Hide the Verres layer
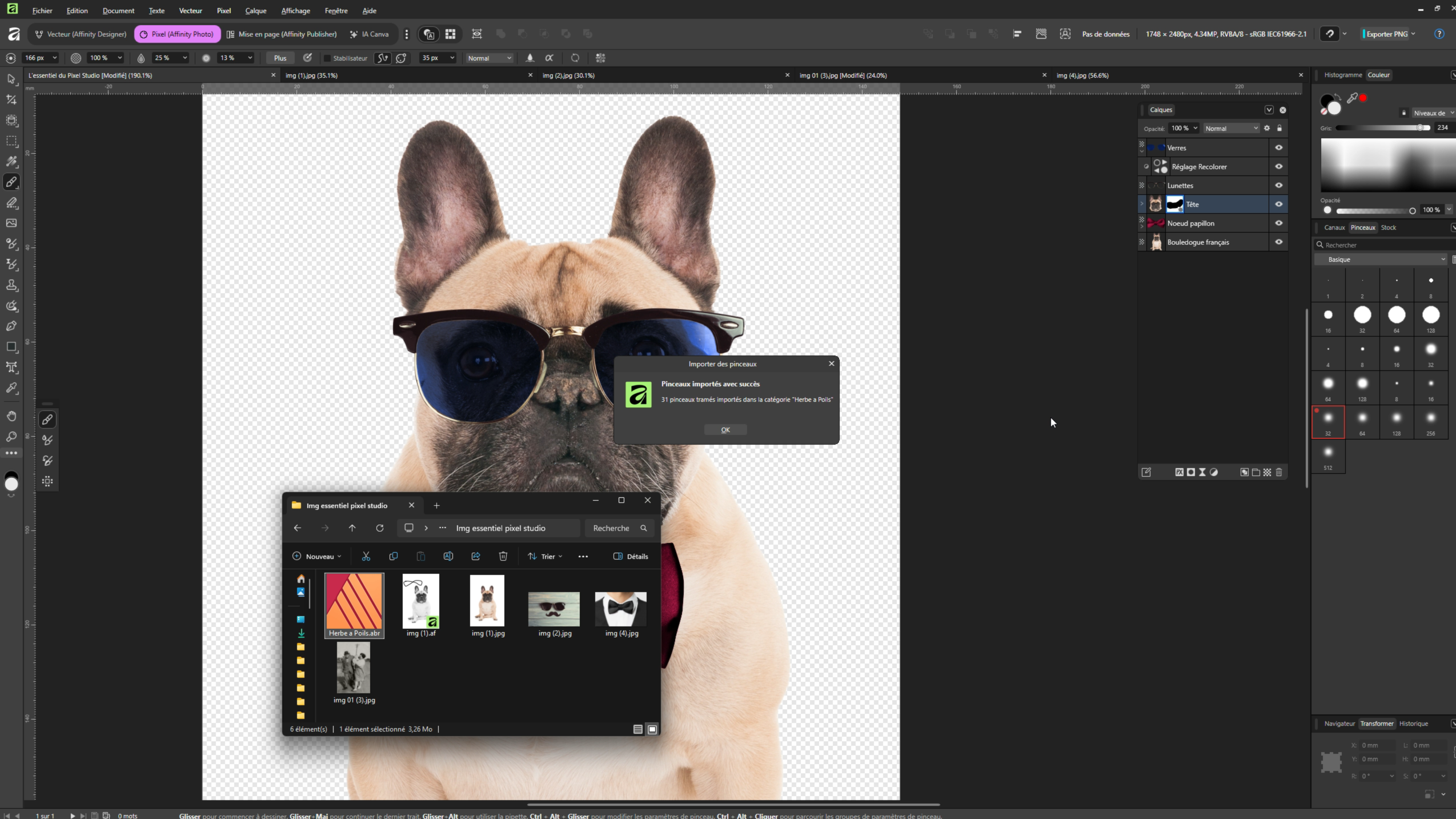Screen dimensions: 1456x819 (x=1278, y=147)
